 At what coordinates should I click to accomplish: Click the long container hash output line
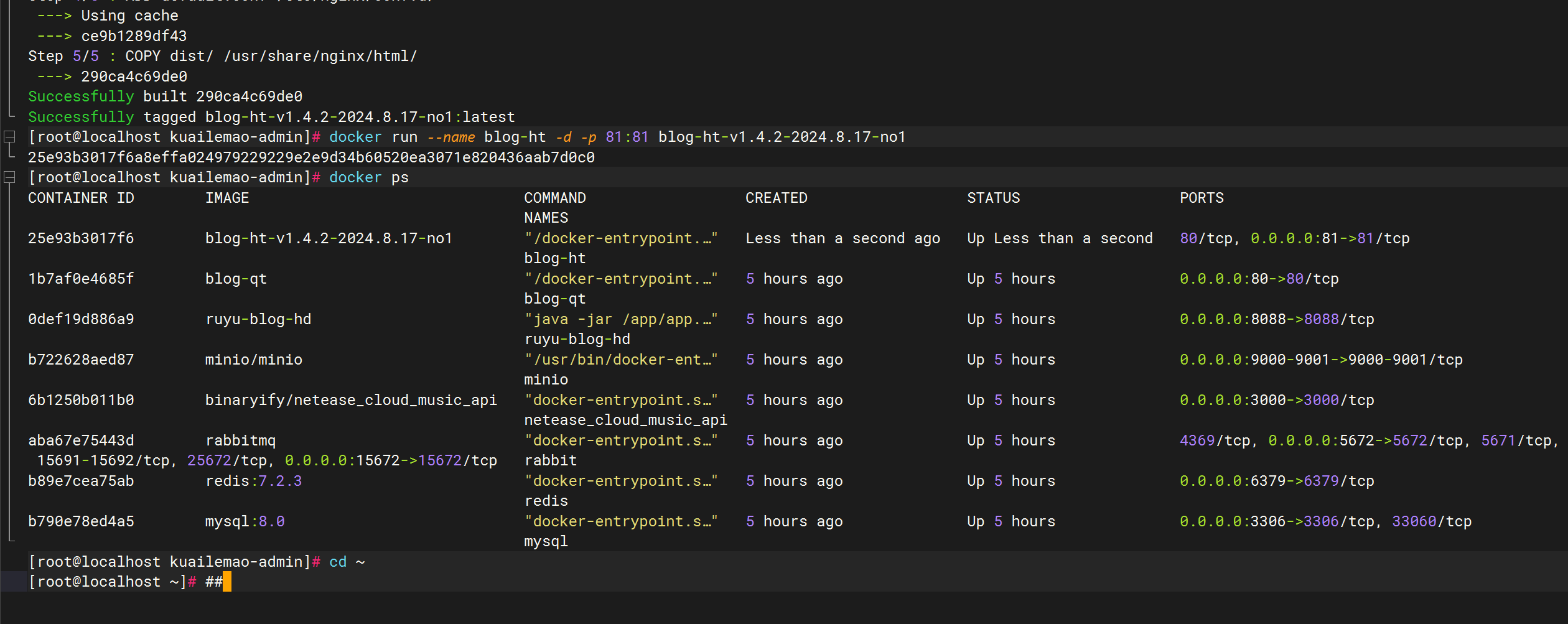pos(311,157)
